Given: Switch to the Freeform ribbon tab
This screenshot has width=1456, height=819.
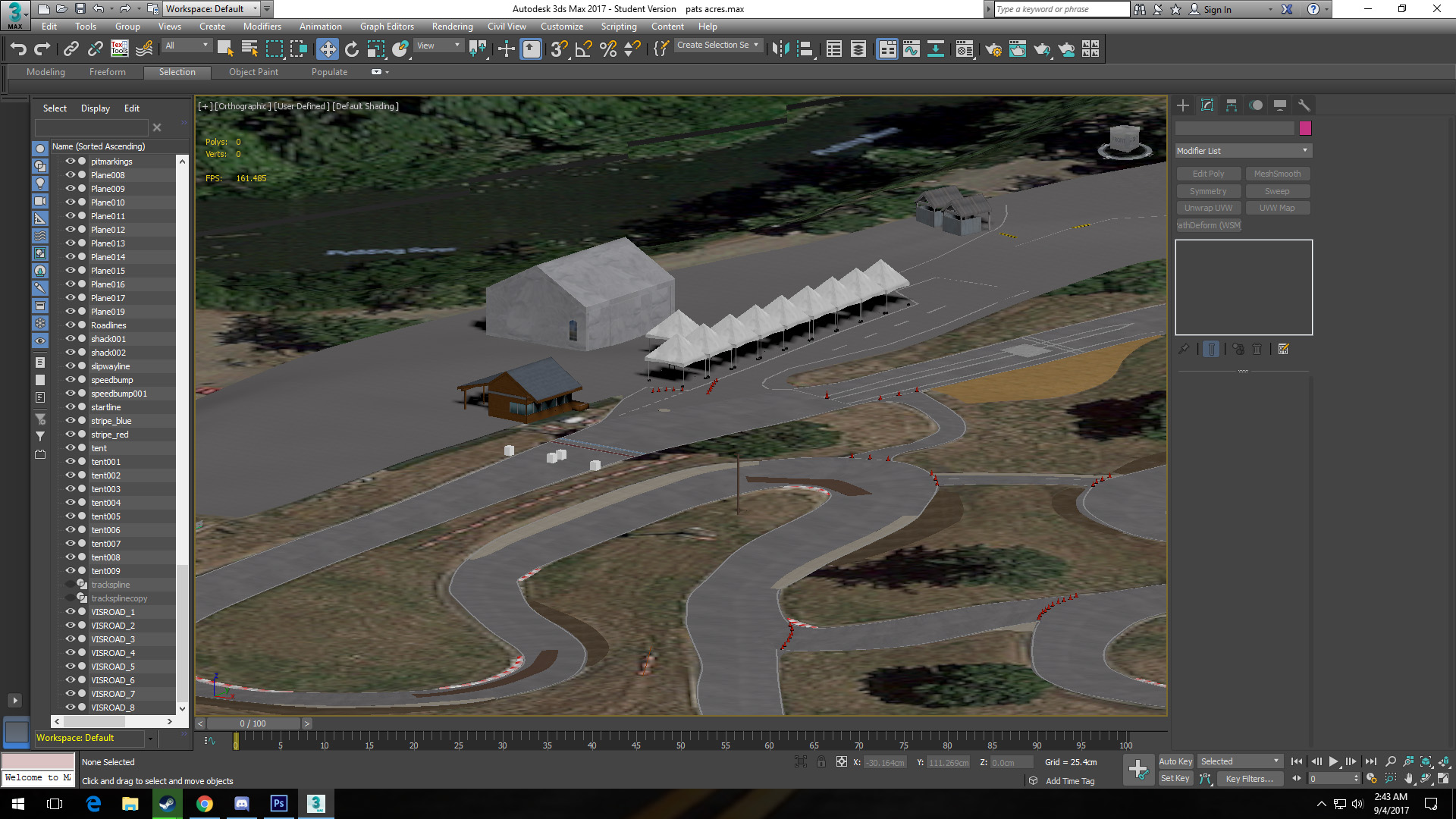Looking at the screenshot, I should click(x=108, y=72).
